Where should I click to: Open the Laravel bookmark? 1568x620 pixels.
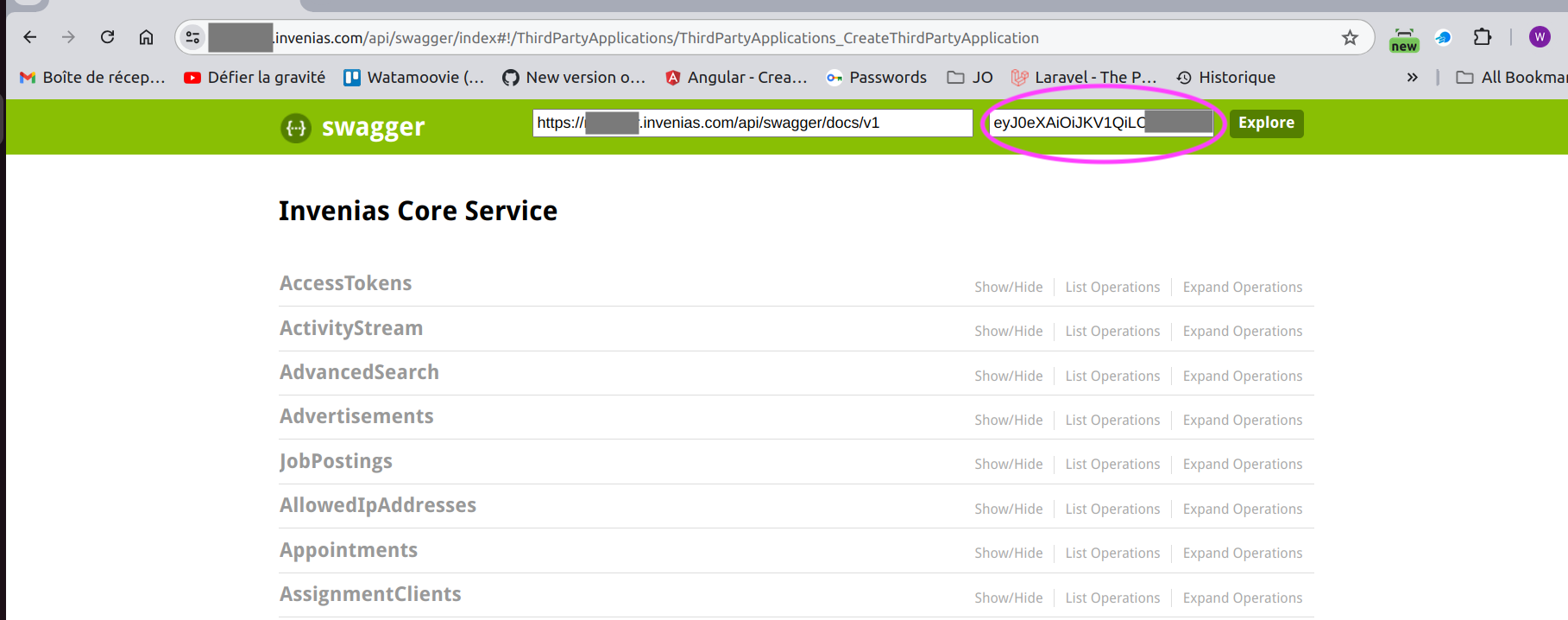[x=1084, y=77]
